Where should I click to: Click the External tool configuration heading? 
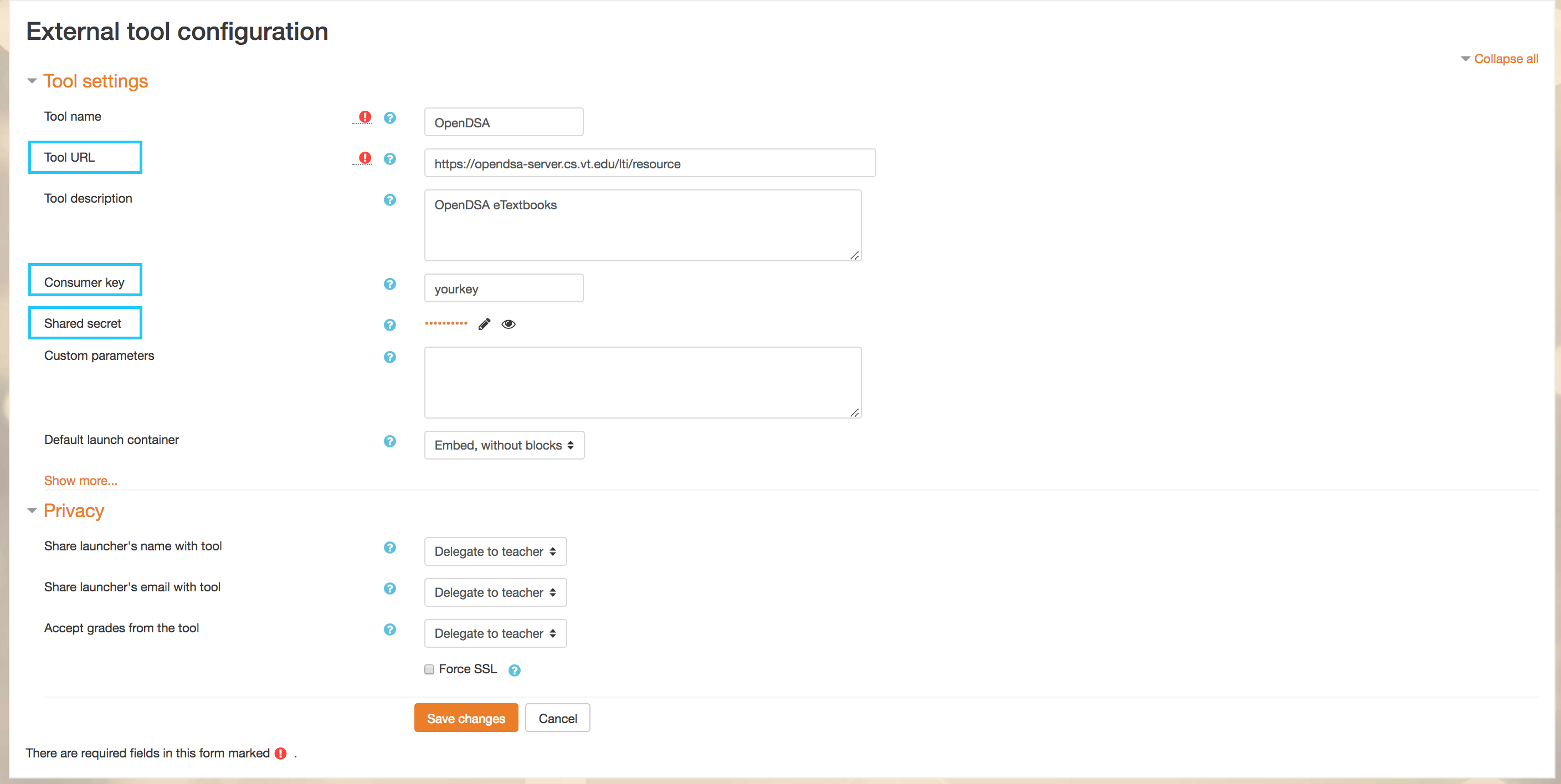(x=177, y=32)
